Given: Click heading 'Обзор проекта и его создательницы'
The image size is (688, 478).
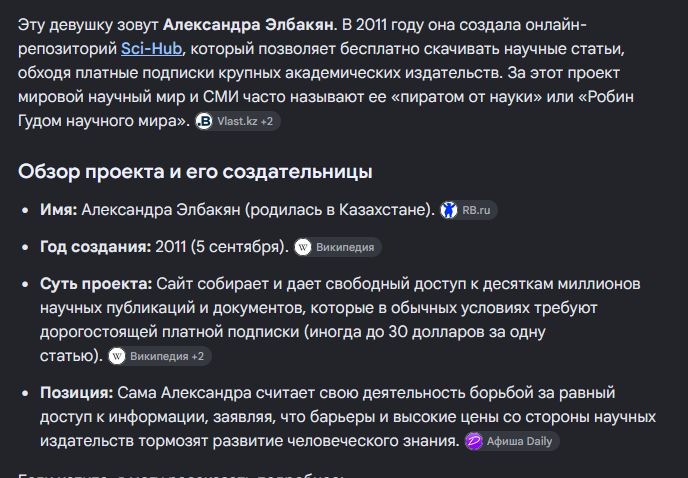Looking at the screenshot, I should (195, 172).
